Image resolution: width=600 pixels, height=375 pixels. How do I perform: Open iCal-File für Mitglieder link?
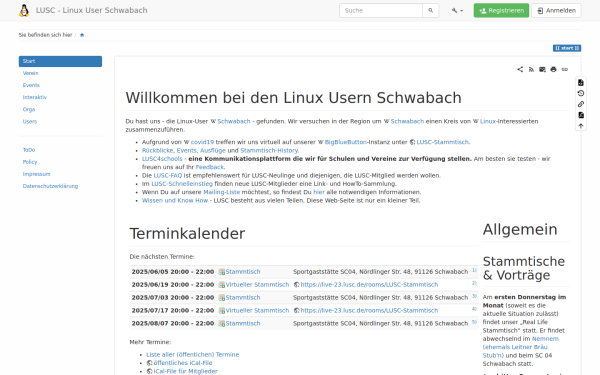[185, 372]
